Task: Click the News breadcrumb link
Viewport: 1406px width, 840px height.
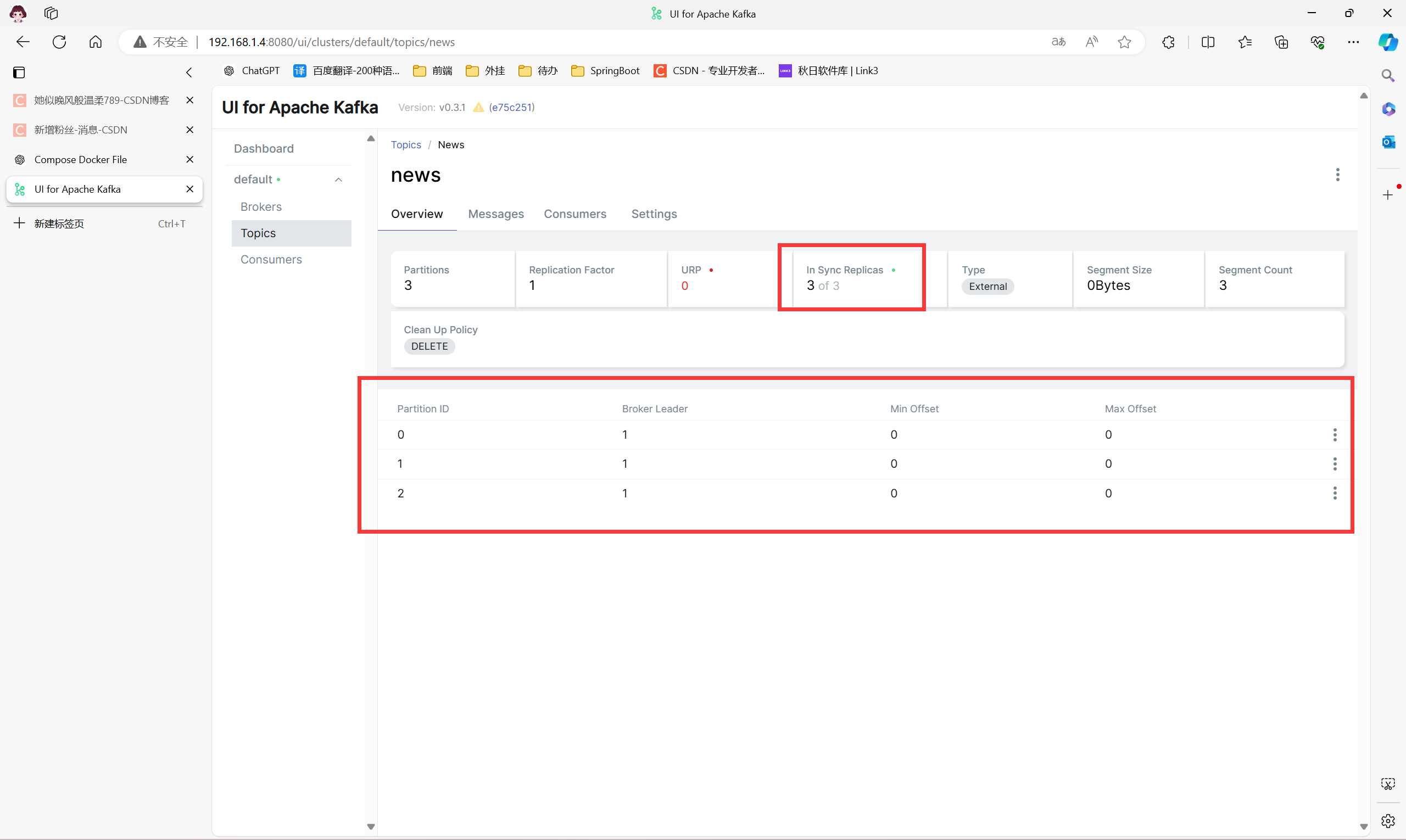Action: (451, 145)
